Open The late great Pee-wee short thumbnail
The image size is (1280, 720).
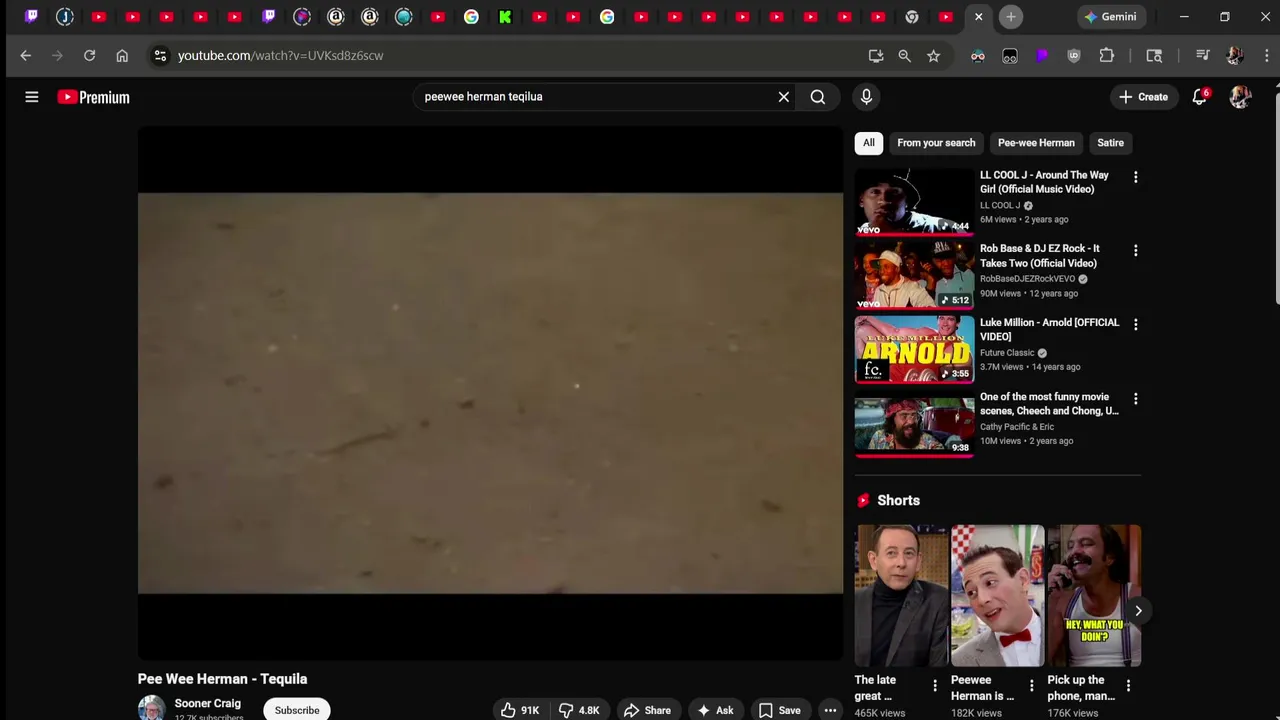(901, 595)
